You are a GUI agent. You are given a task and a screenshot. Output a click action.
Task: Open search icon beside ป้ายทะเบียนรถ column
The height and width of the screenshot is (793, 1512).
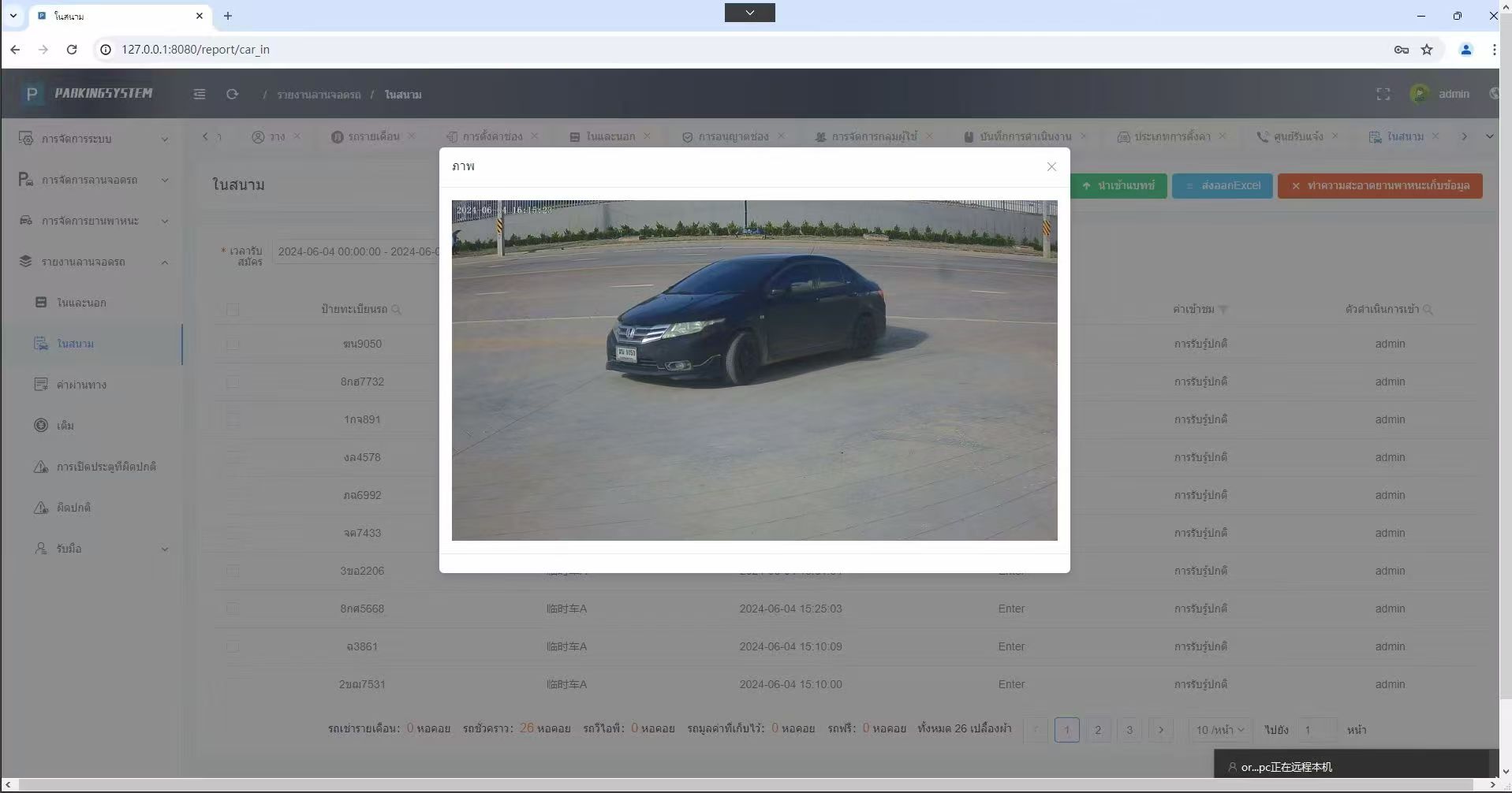tap(396, 310)
